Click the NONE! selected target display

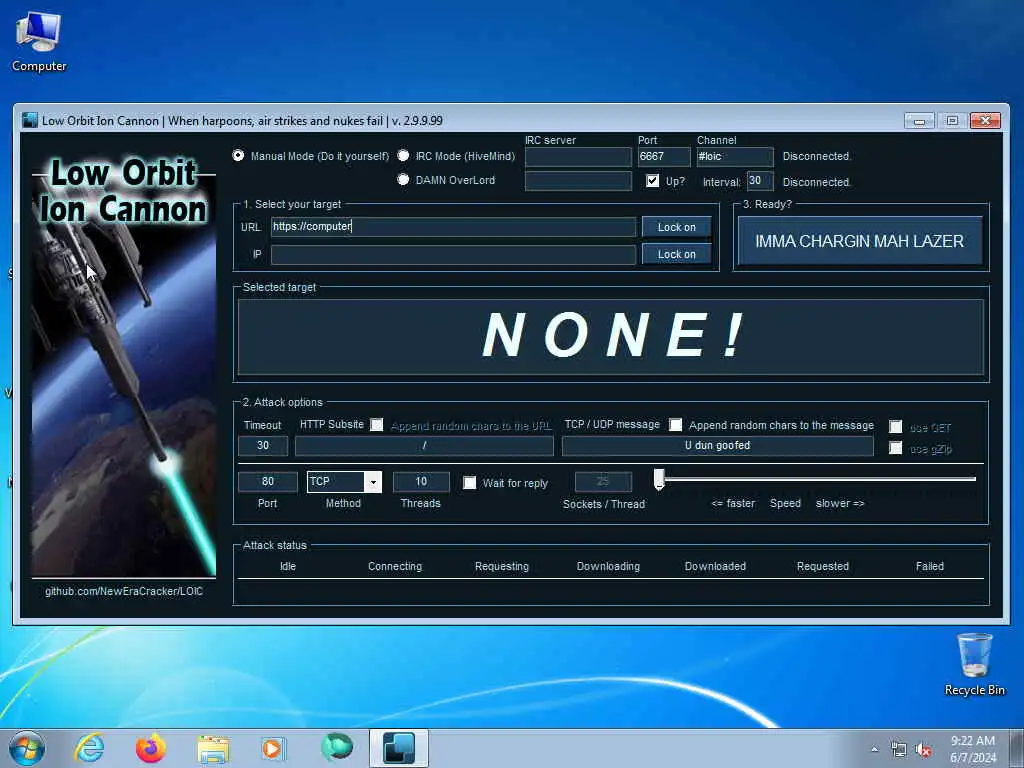[611, 336]
